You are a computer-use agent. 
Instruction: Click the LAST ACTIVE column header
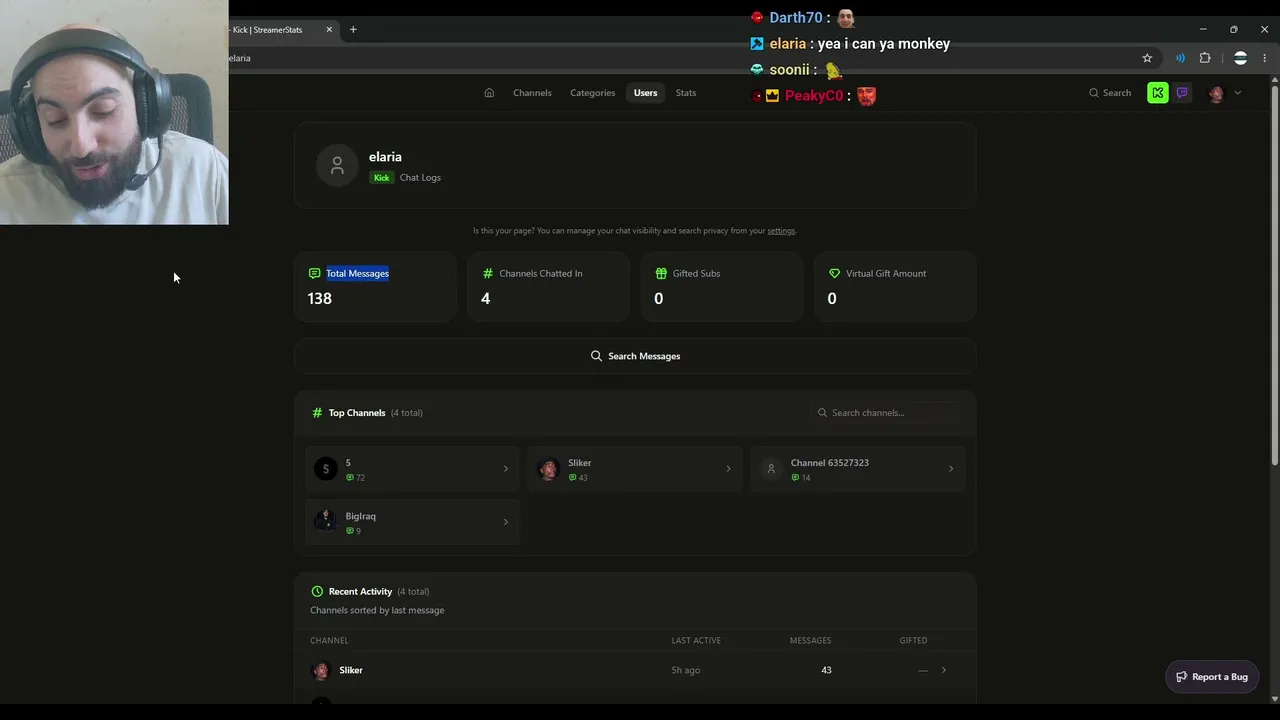point(696,641)
